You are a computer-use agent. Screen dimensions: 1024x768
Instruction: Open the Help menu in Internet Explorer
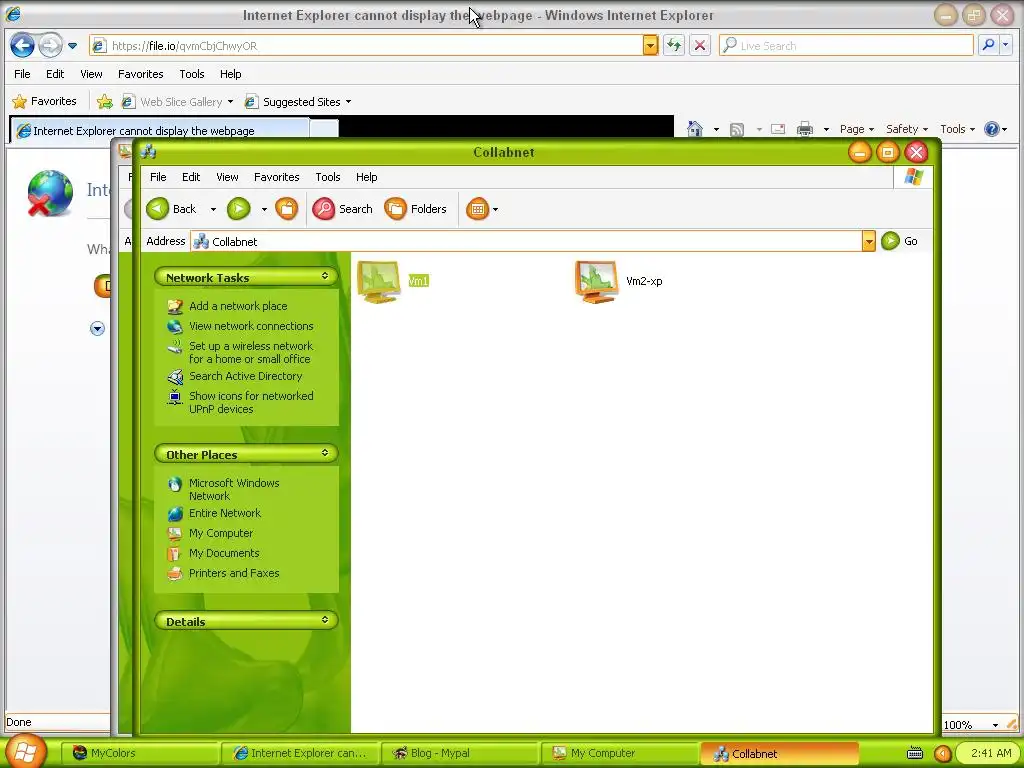coord(231,74)
